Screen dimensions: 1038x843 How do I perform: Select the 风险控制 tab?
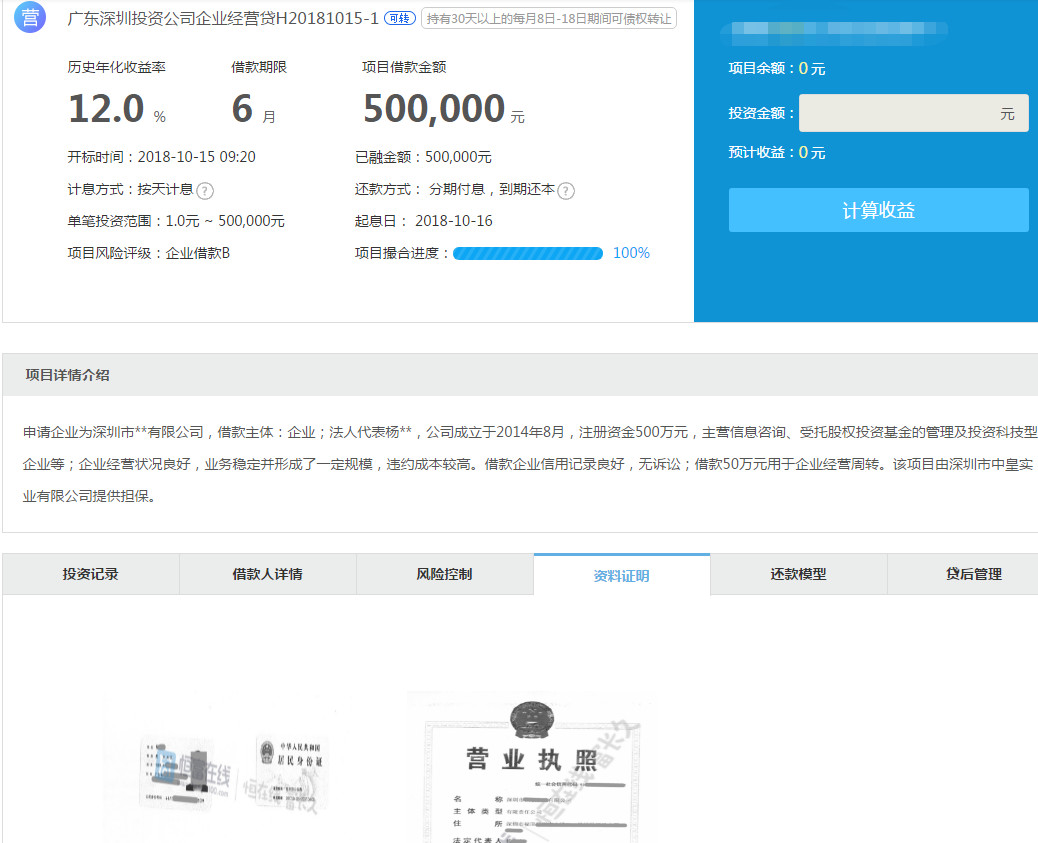tap(445, 574)
